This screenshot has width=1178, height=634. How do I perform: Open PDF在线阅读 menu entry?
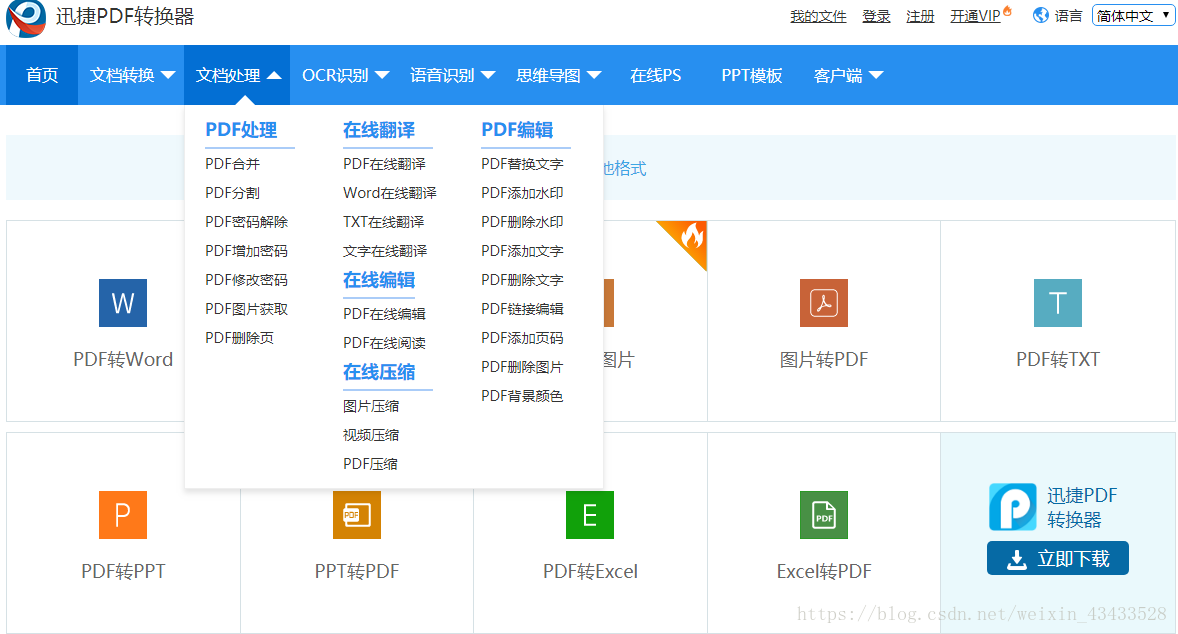(385, 343)
